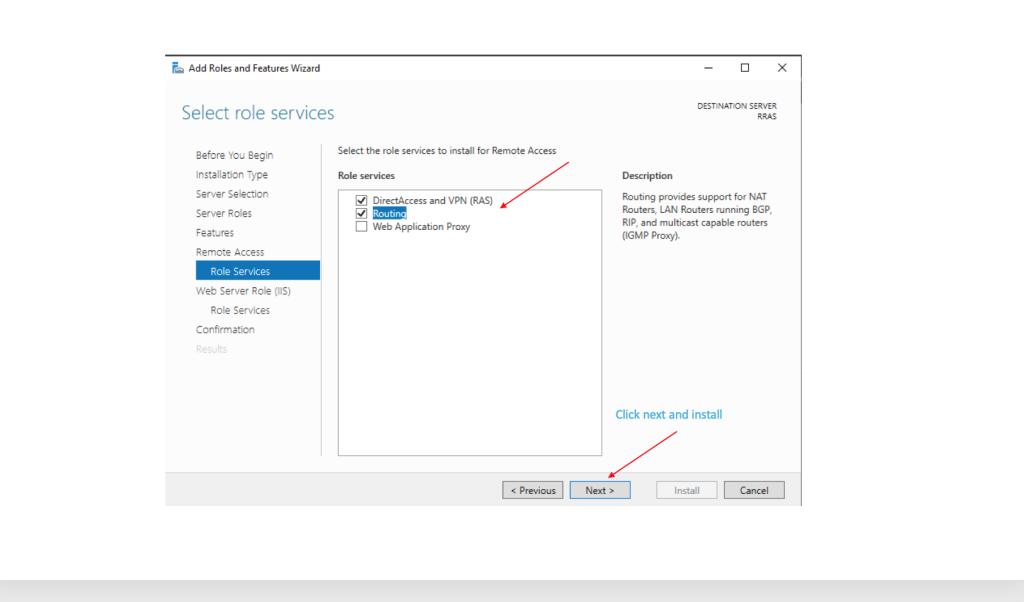Minimize the wizard window
1024x602 pixels.
pyautogui.click(x=708, y=68)
